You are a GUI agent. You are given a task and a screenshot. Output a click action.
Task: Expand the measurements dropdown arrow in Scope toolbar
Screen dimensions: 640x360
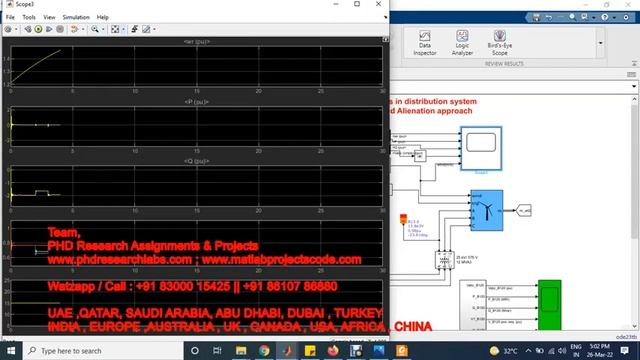pos(154,29)
